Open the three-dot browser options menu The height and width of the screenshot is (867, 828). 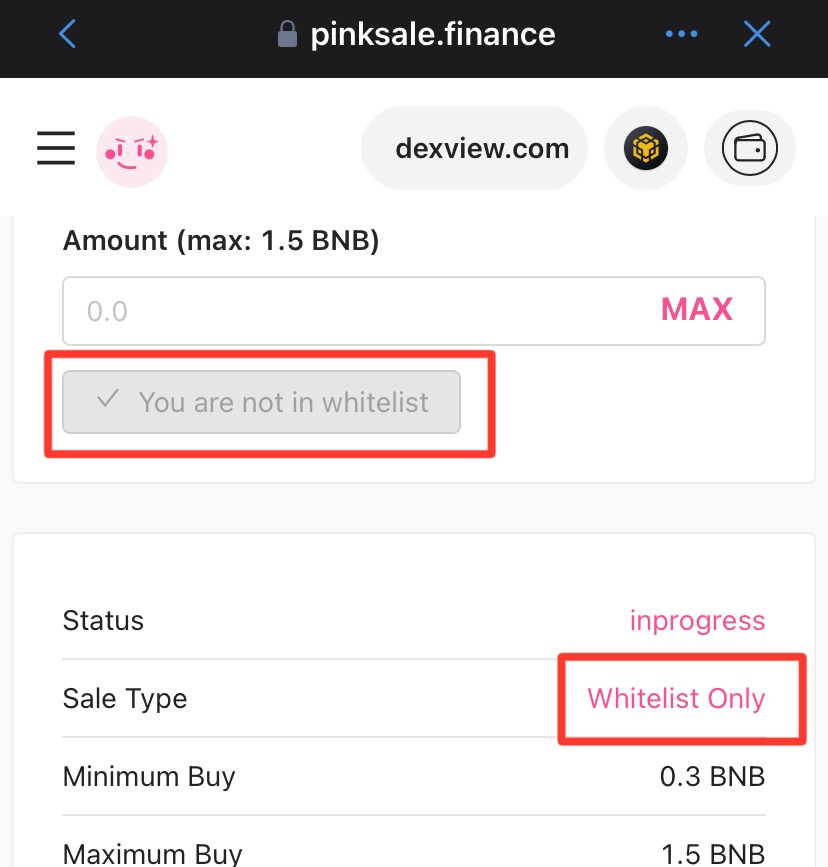pos(681,35)
